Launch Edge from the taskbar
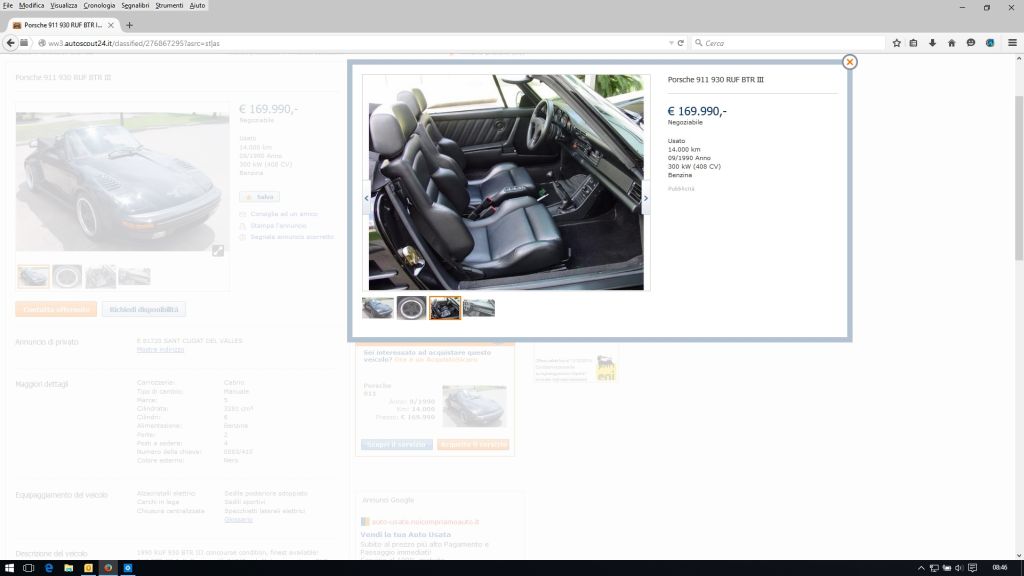Viewport: 1024px width, 576px height. [49, 568]
